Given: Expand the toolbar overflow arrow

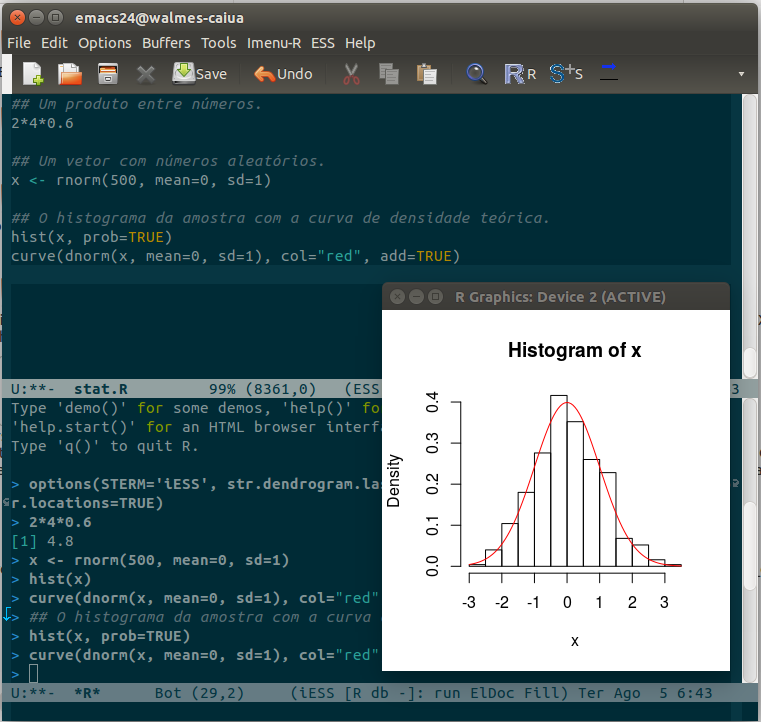Looking at the screenshot, I should [x=741, y=74].
